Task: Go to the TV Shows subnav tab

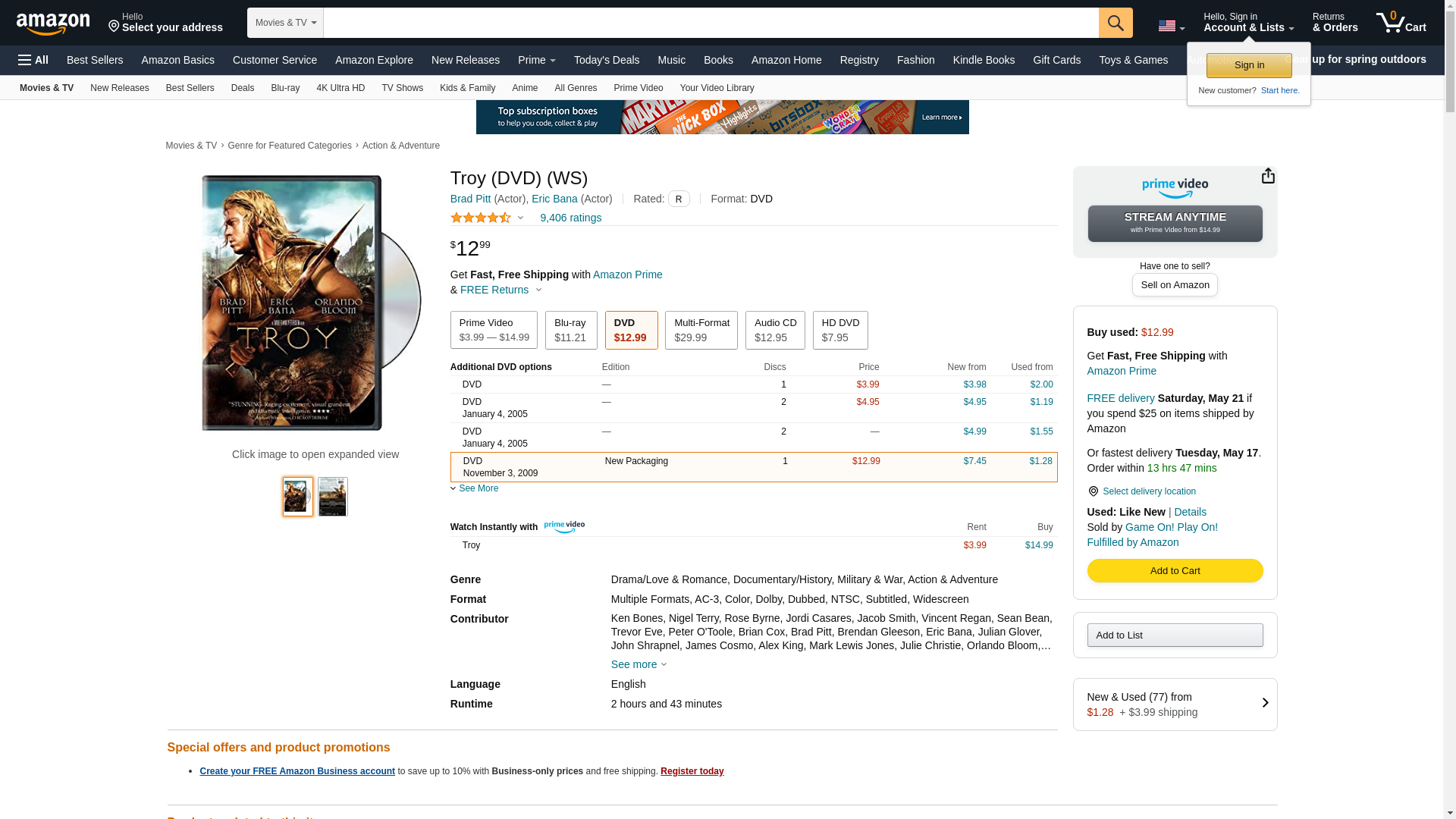Action: (x=402, y=88)
